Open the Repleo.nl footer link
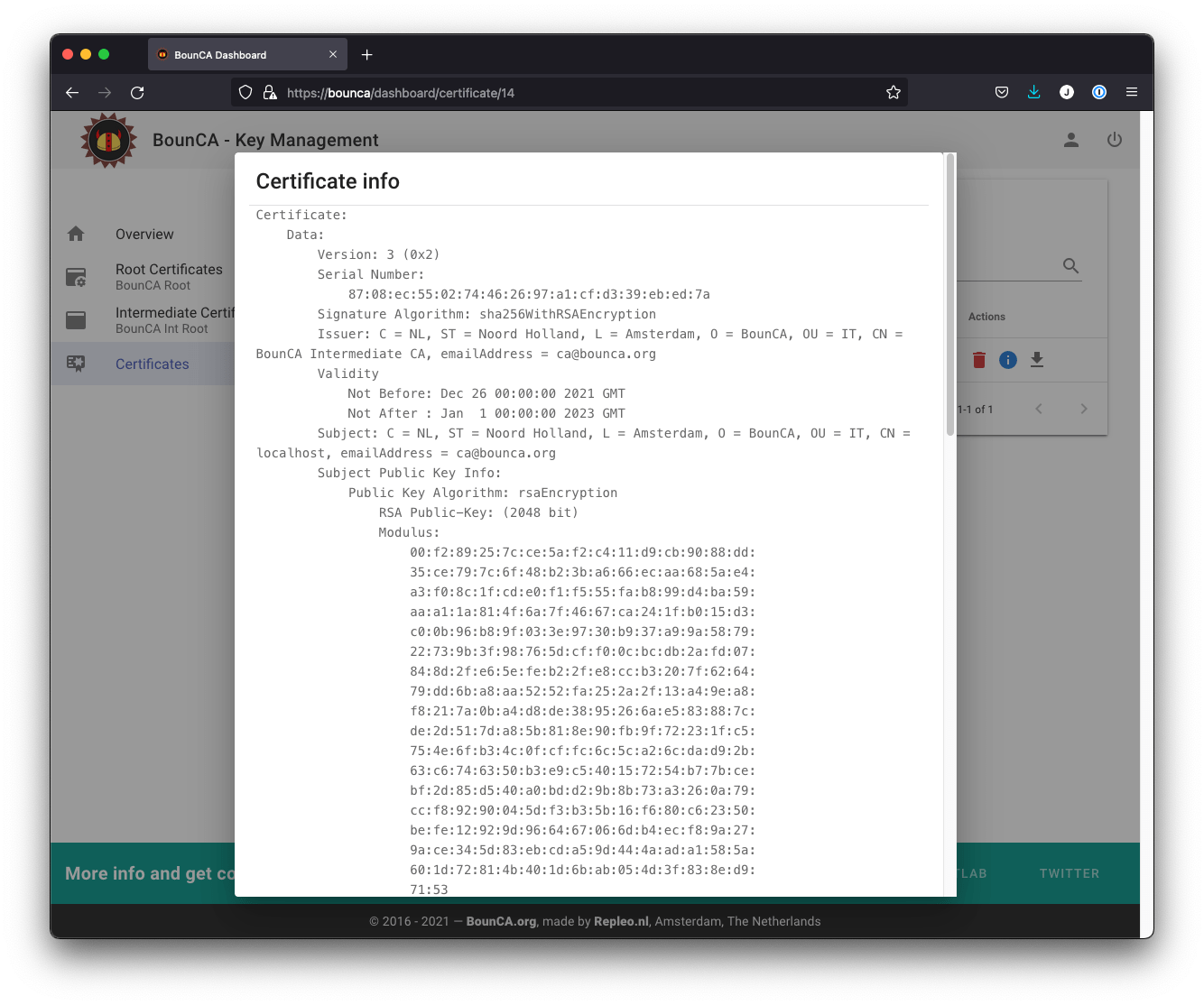 click(x=621, y=921)
